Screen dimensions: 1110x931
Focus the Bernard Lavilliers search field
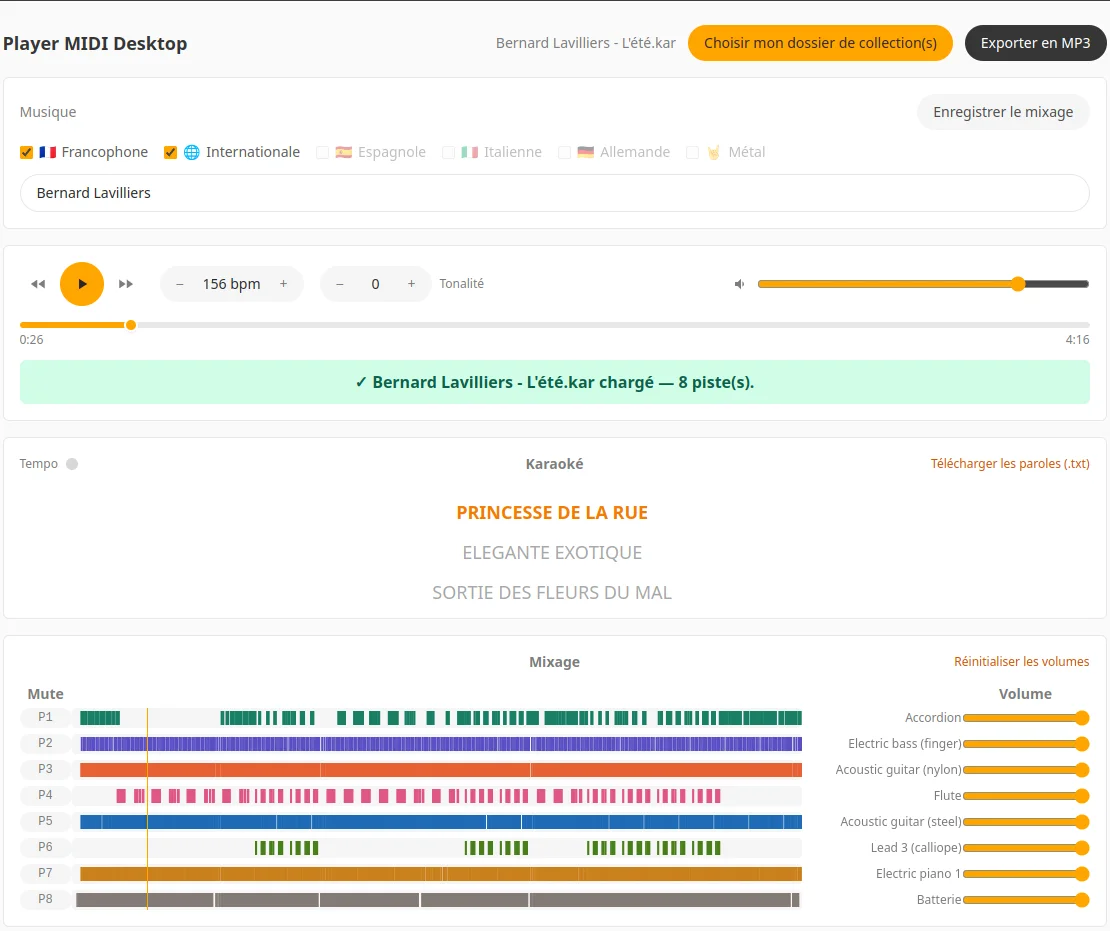point(554,193)
